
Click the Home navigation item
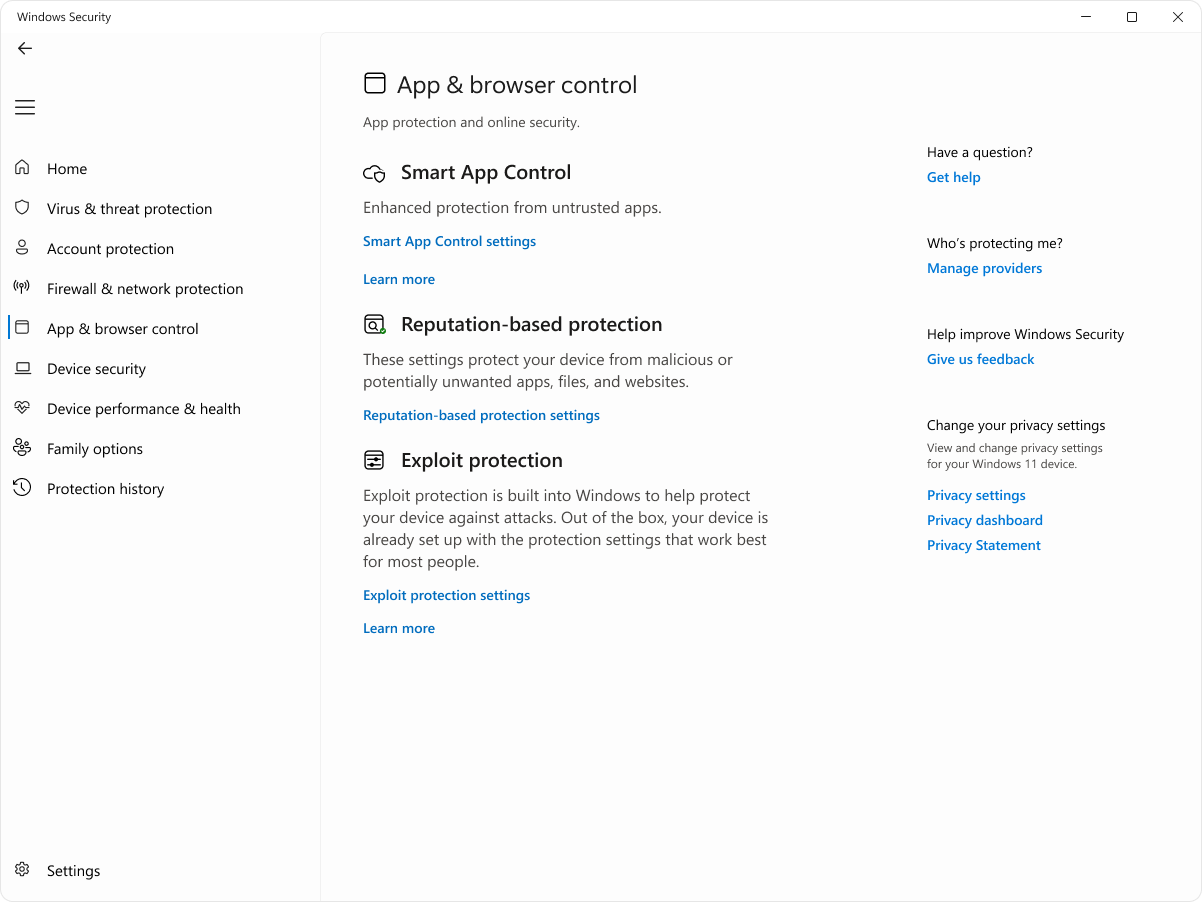(x=67, y=168)
